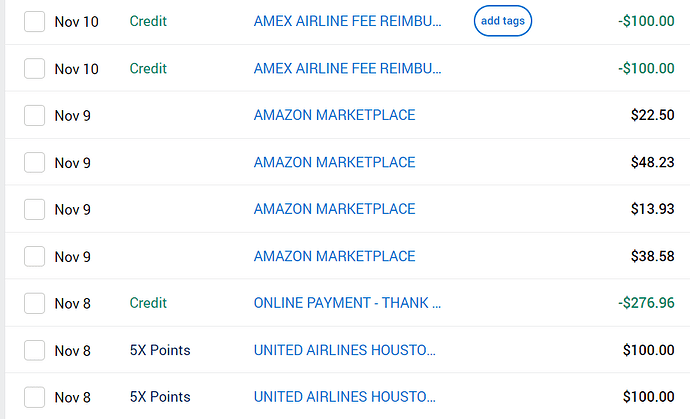Image resolution: width=690 pixels, height=419 pixels.
Task: Click the -$276.96 payment amount
Action: click(x=646, y=303)
